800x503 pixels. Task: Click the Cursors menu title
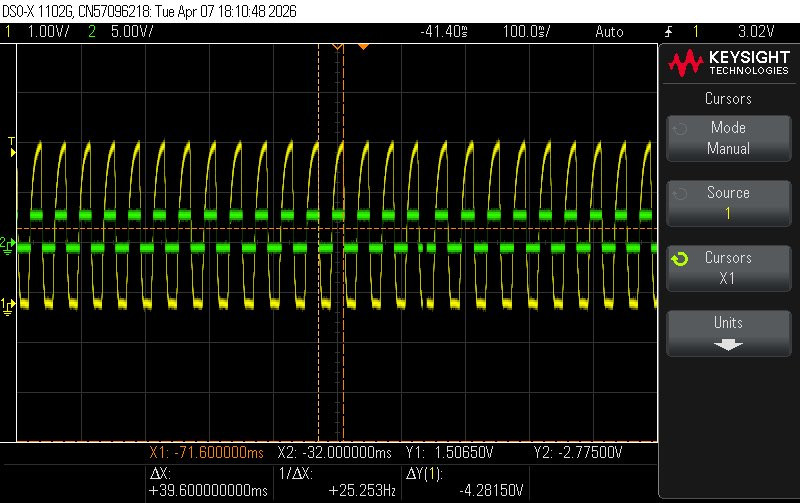click(728, 99)
